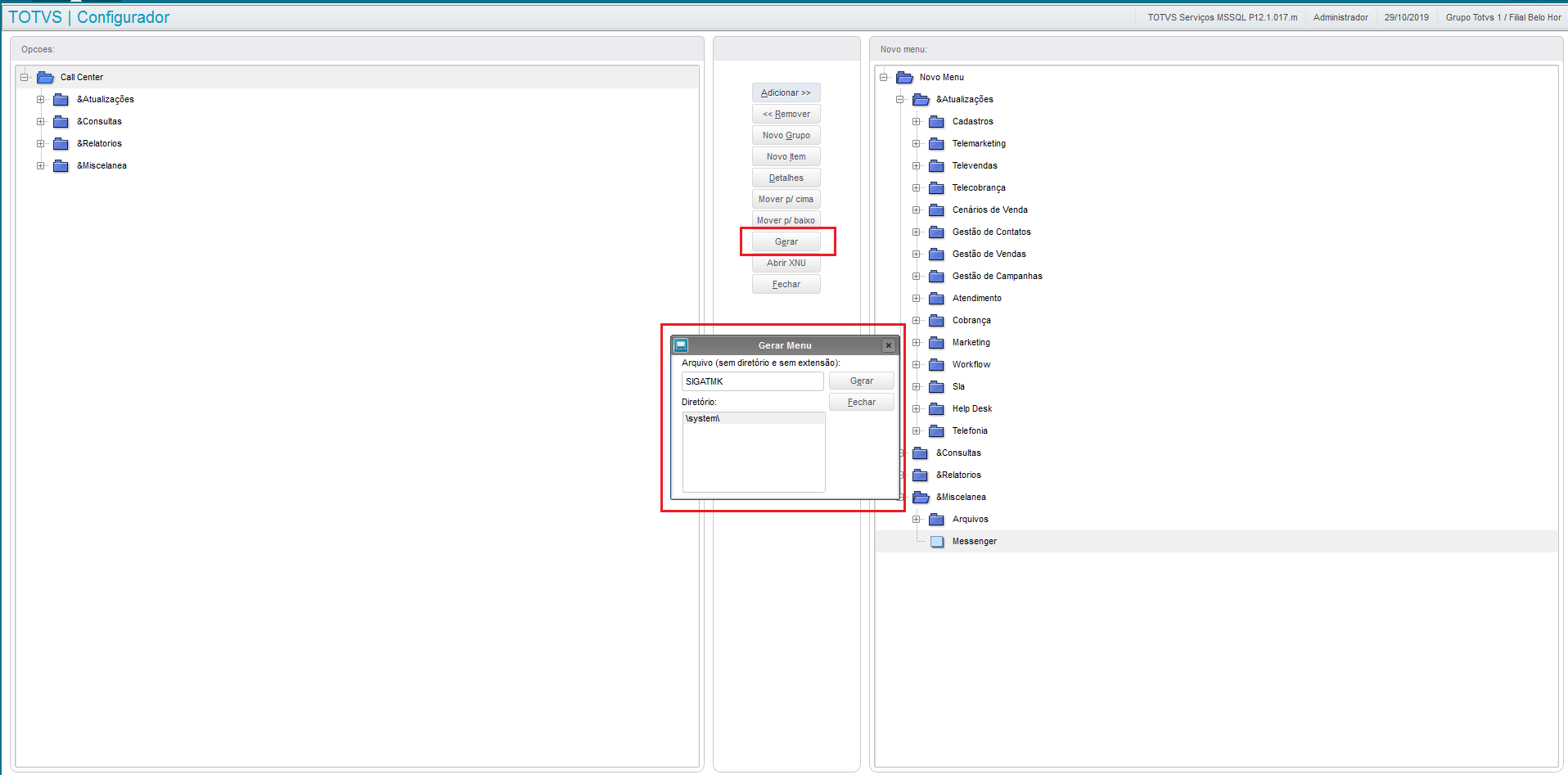Click the Gestão de Contatos folder icon
This screenshot has width=1568, height=775.
click(936, 232)
